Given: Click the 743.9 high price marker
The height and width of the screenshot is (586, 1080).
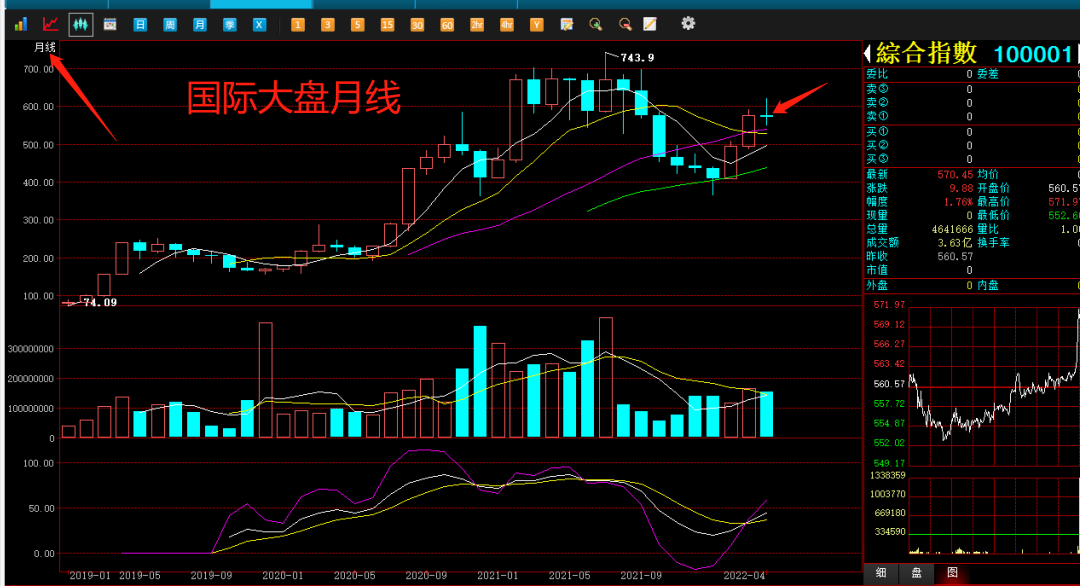Looking at the screenshot, I should pyautogui.click(x=637, y=58).
